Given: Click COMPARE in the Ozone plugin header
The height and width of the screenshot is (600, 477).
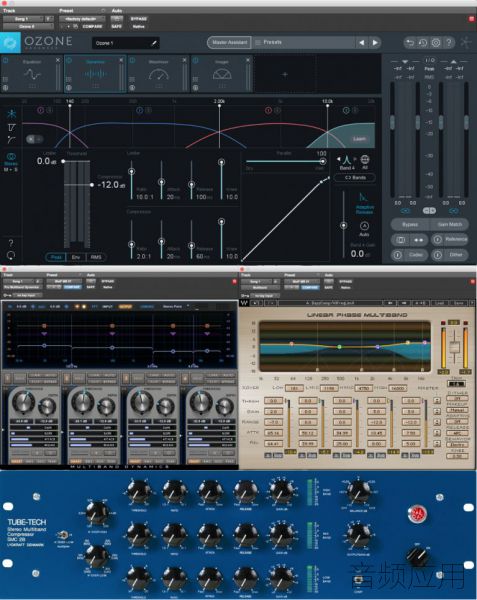Looking at the screenshot, I should point(92,26).
